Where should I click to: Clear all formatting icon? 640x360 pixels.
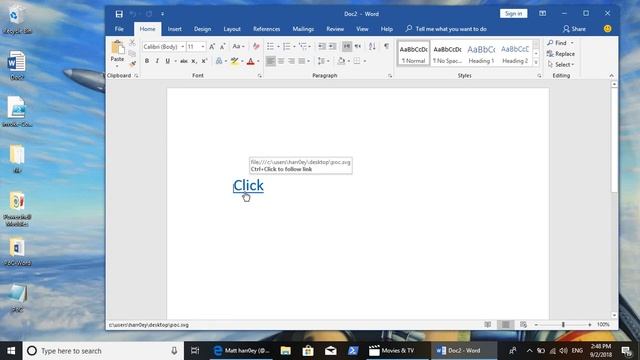click(256, 47)
